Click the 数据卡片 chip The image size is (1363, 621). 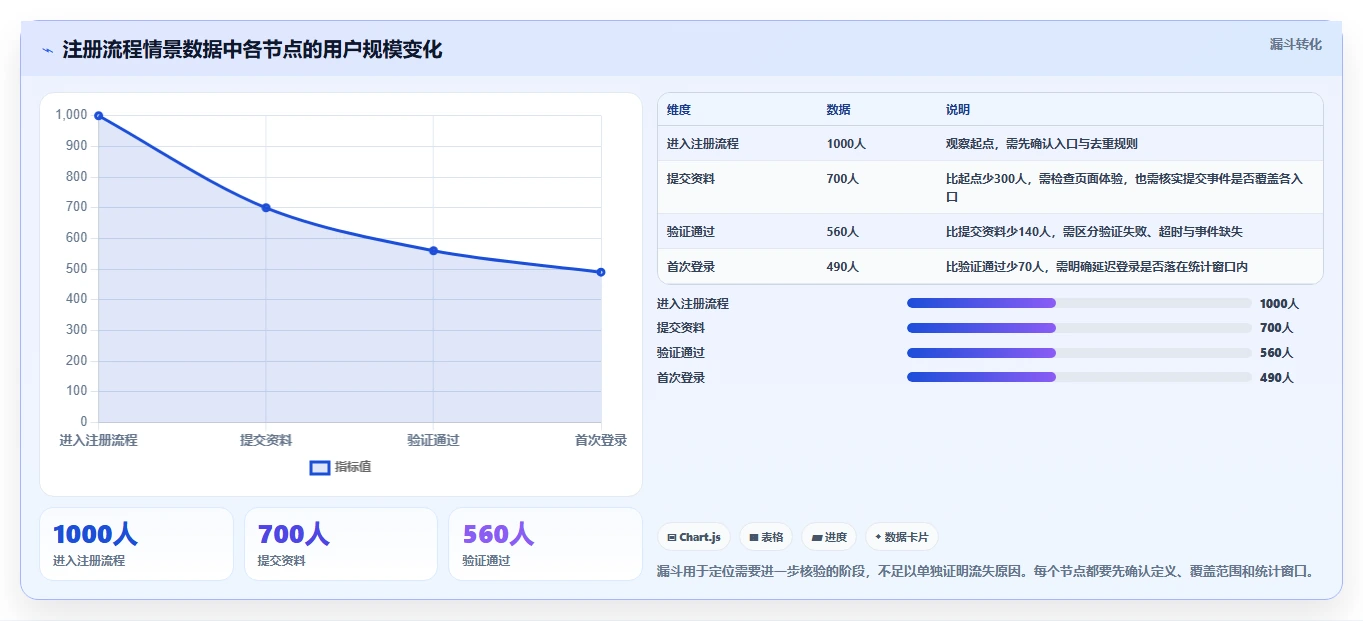(902, 537)
